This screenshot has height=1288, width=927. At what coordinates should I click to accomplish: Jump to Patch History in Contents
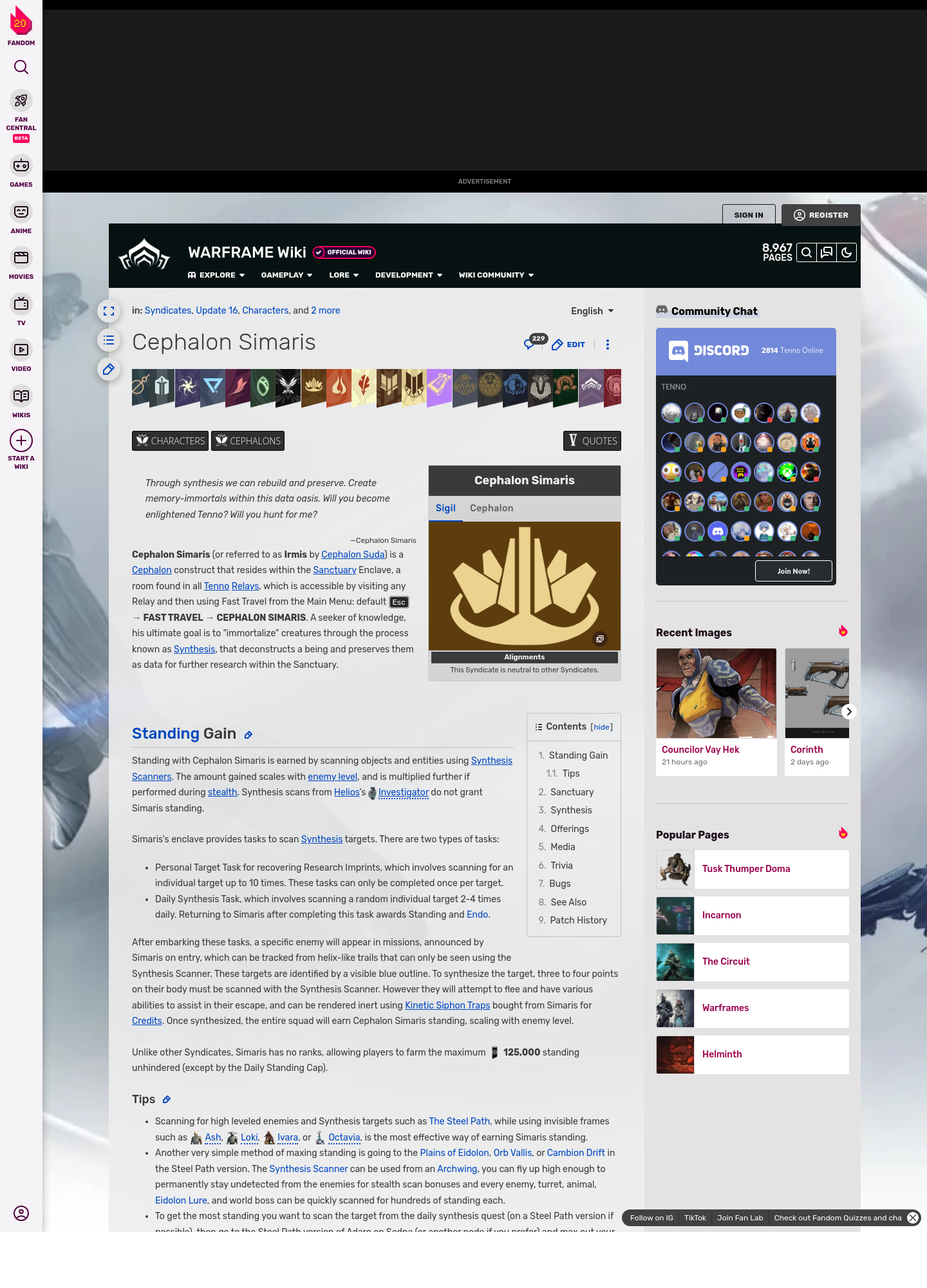578,920
